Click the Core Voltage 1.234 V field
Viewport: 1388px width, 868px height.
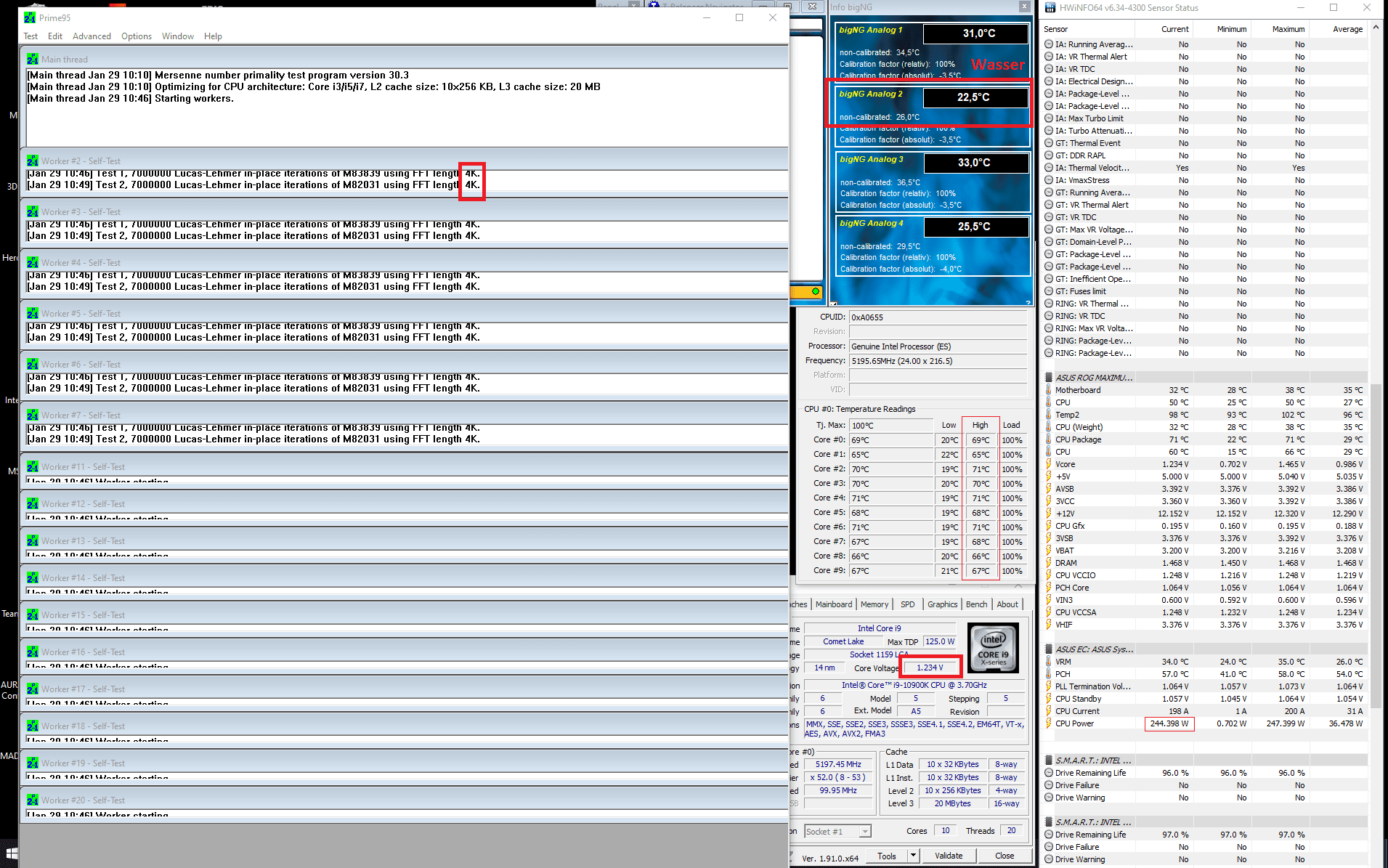[x=930, y=668]
